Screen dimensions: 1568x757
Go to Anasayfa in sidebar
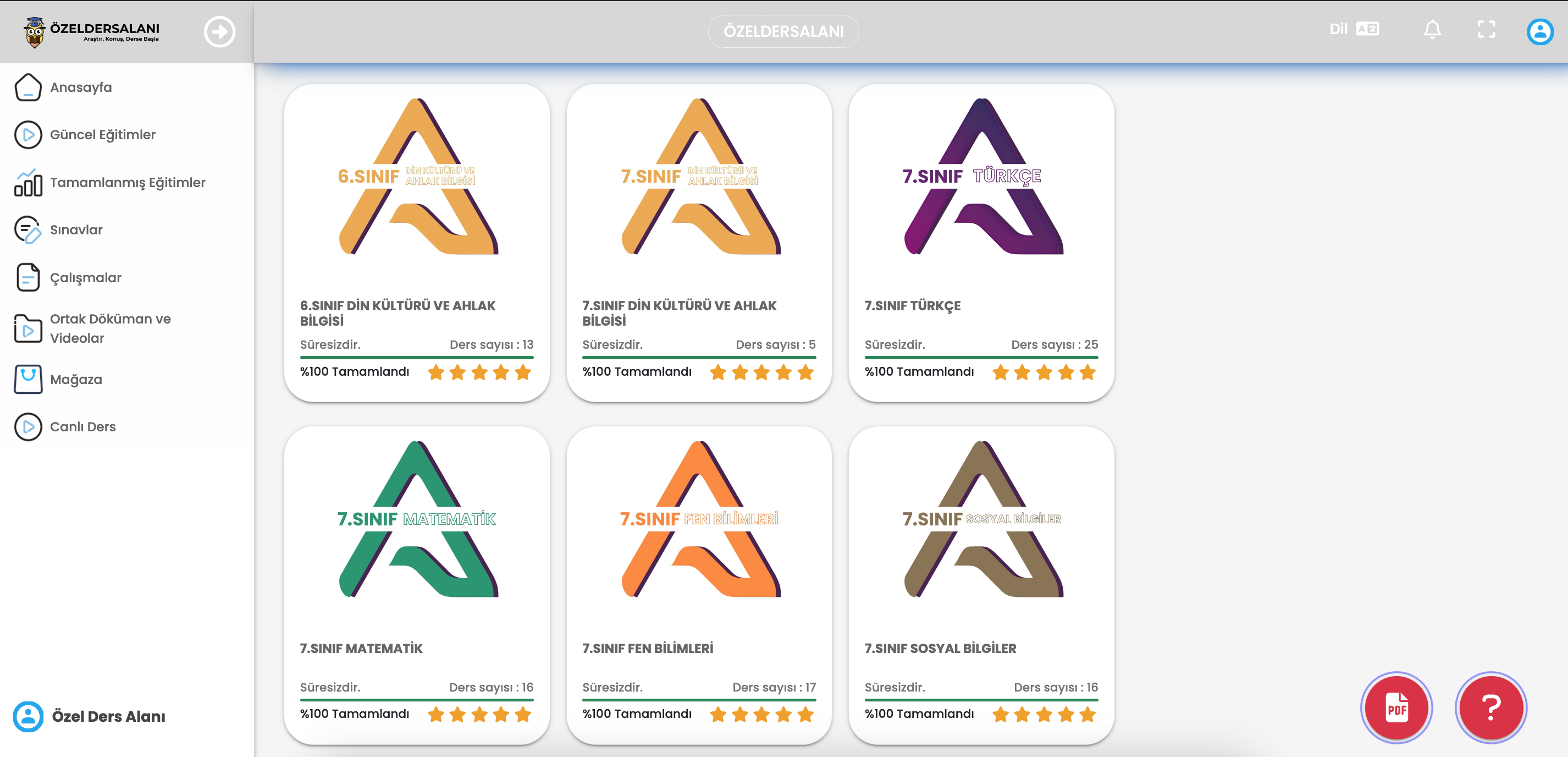80,87
